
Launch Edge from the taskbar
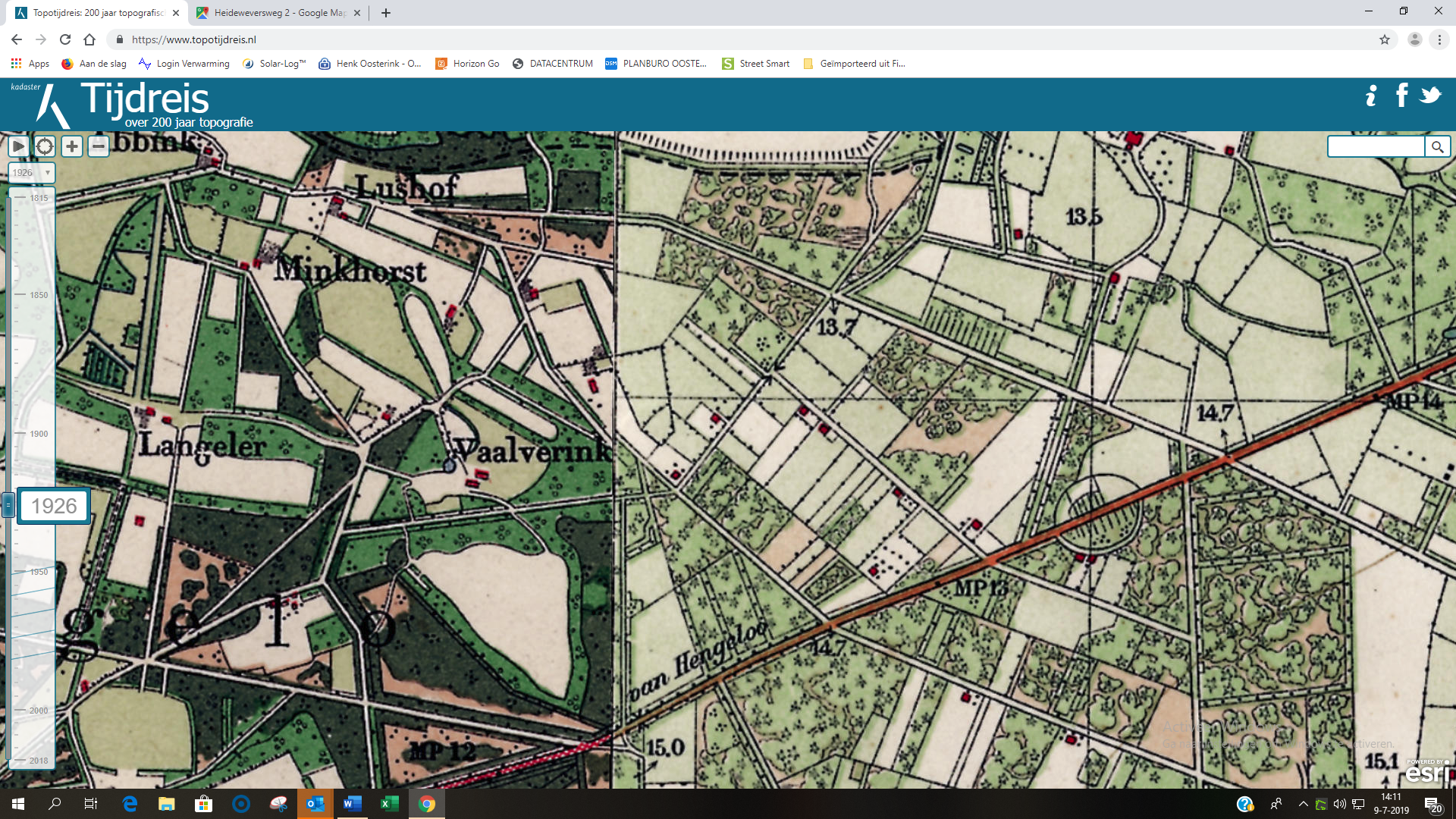(130, 804)
